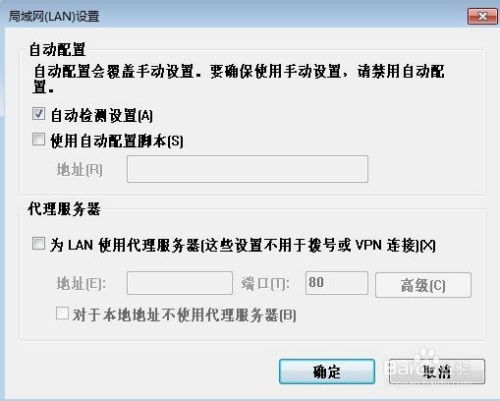
Task: Click the 这些设置不用于拨号或 VPN 连接 label text
Action: click(x=309, y=246)
